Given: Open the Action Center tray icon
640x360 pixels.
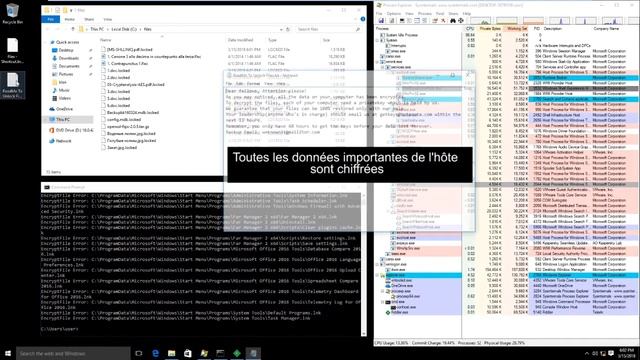Looking at the screenshot, I should (x=611, y=353).
